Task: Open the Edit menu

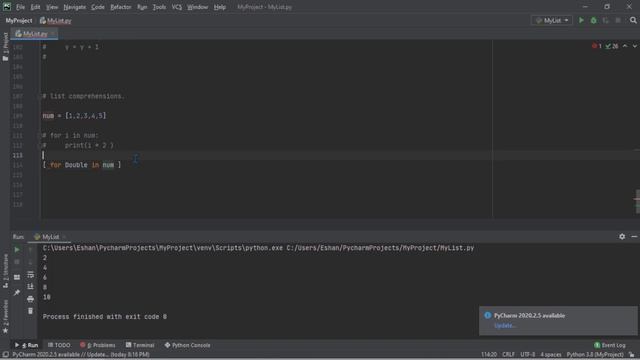Action: pos(36,7)
